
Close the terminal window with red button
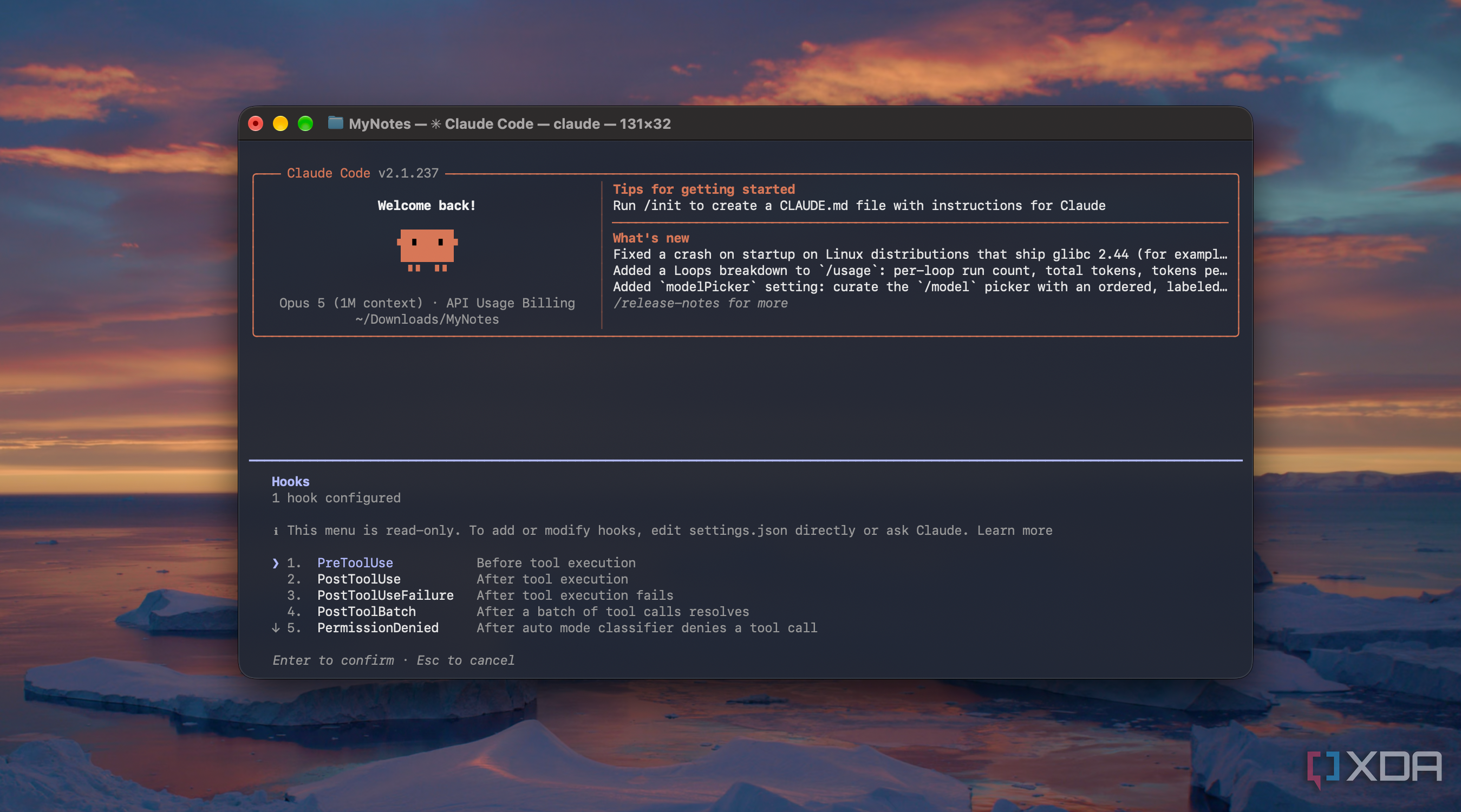[256, 123]
